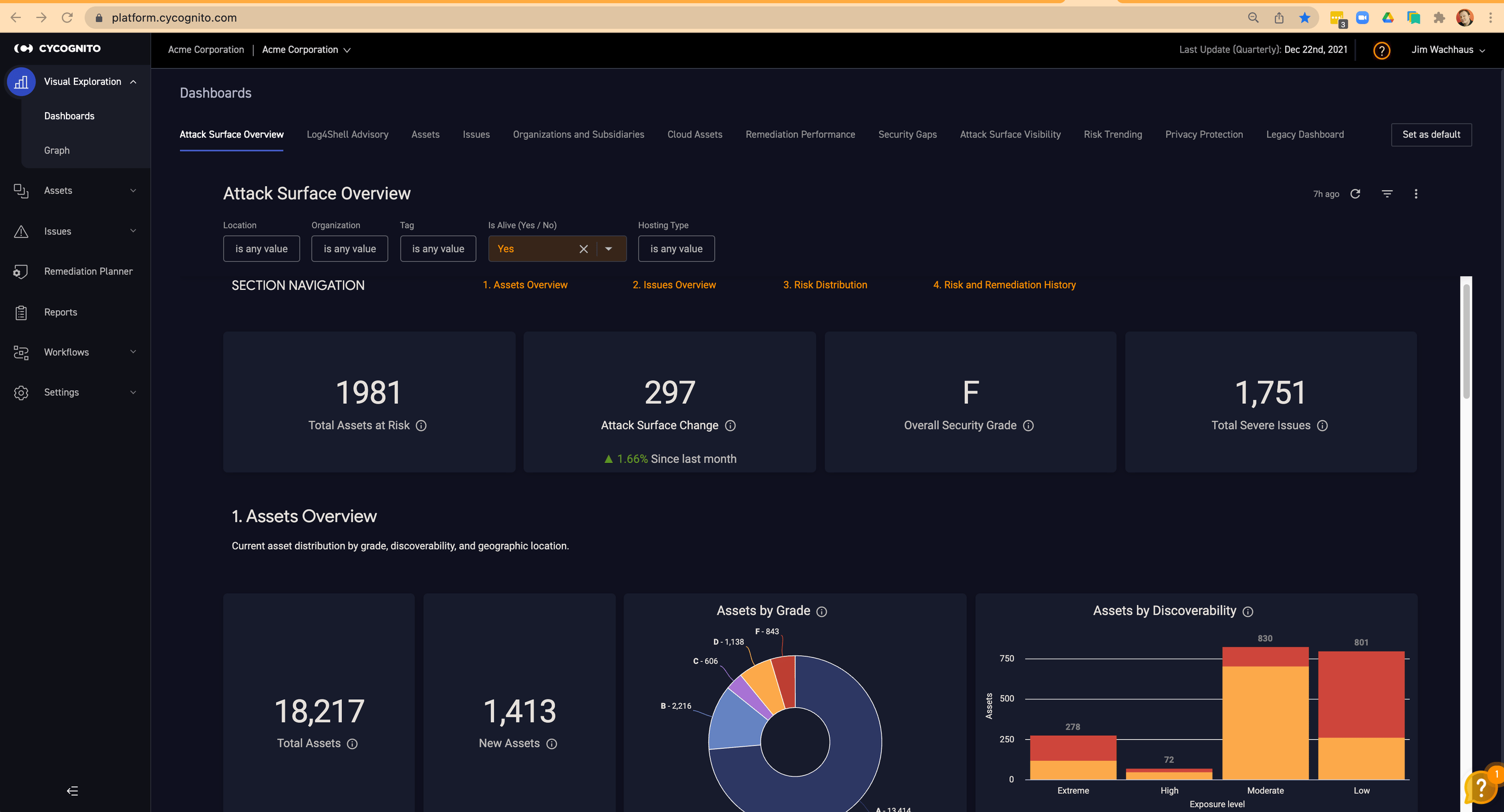Collapse the Visual Exploration section chevron
Screen dimensions: 1504x812
click(x=133, y=82)
